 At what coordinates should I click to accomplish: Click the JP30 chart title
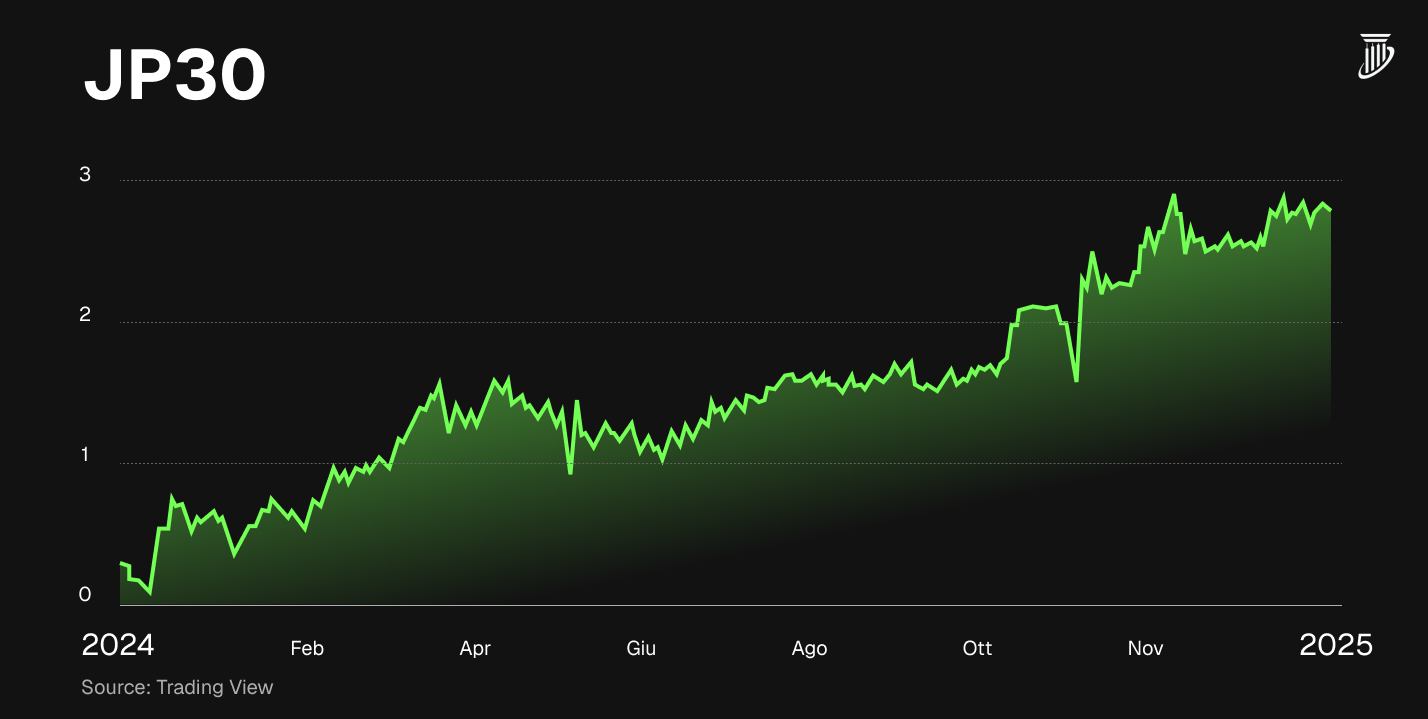pyautogui.click(x=175, y=76)
